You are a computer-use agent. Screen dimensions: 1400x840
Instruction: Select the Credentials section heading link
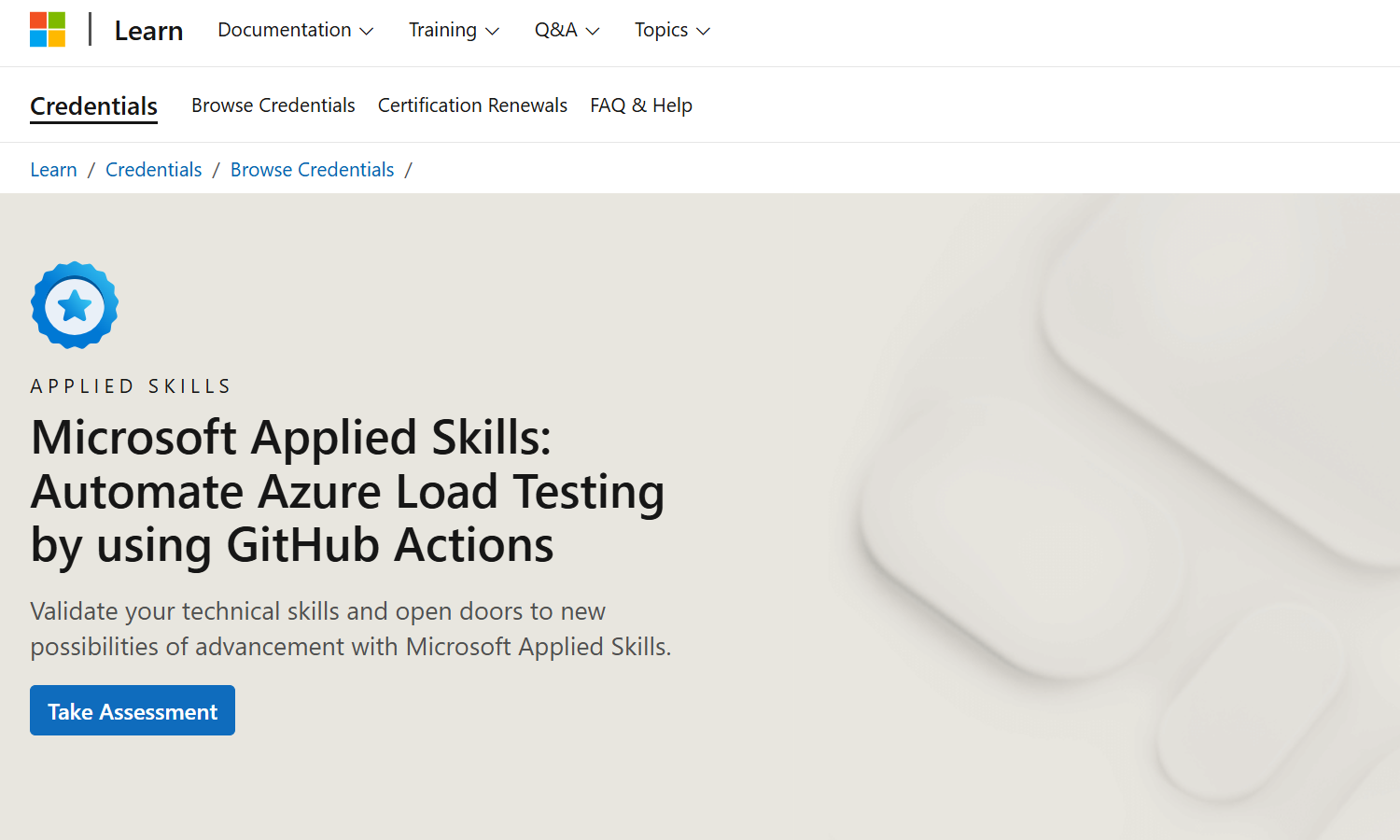(x=93, y=106)
